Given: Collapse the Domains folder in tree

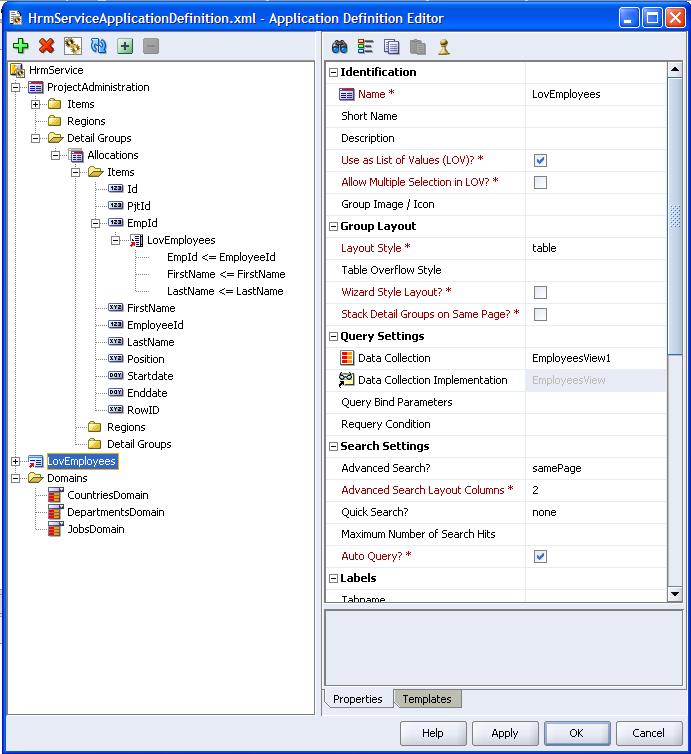Looking at the screenshot, I should (x=16, y=478).
